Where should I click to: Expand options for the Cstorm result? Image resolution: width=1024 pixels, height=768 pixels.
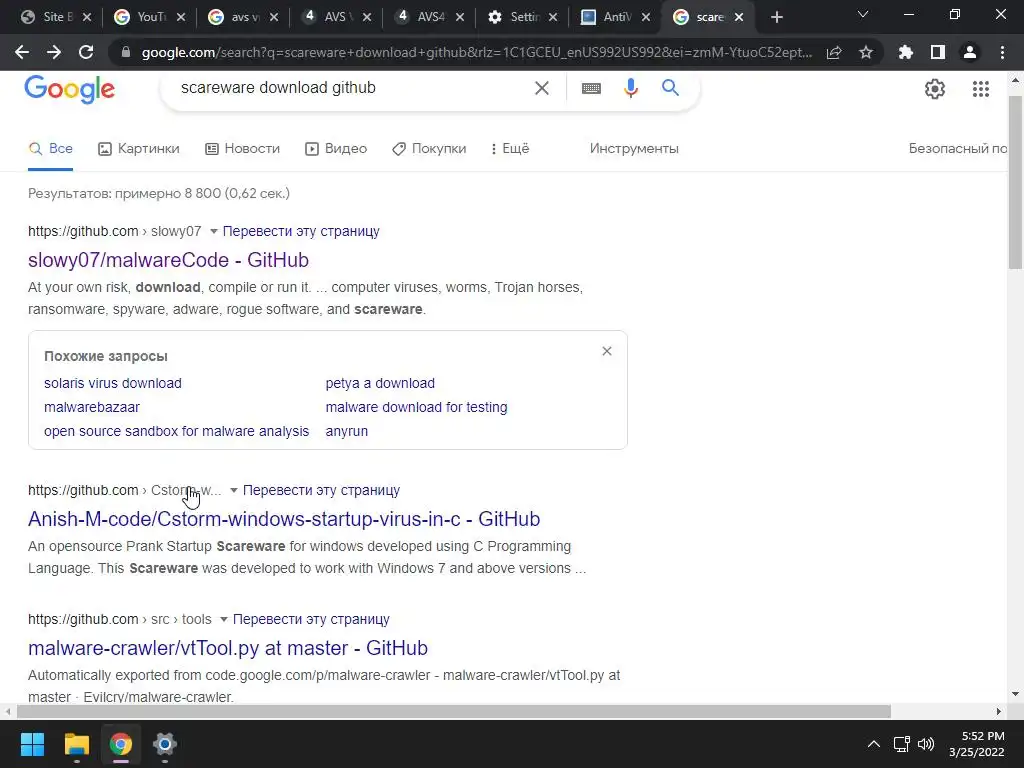click(x=234, y=490)
